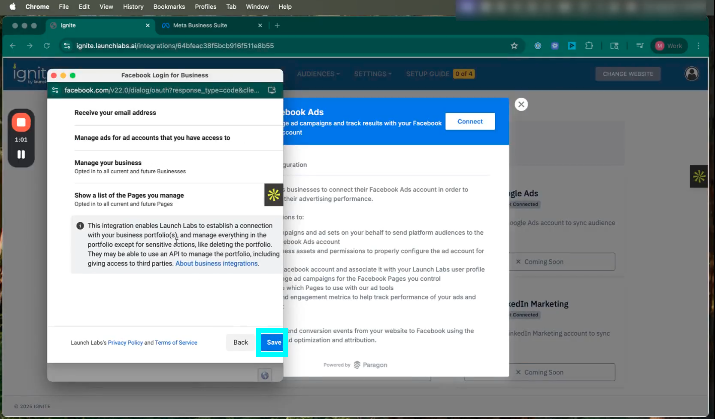Go back in Chrome browser
The image size is (715, 419).
(13, 46)
